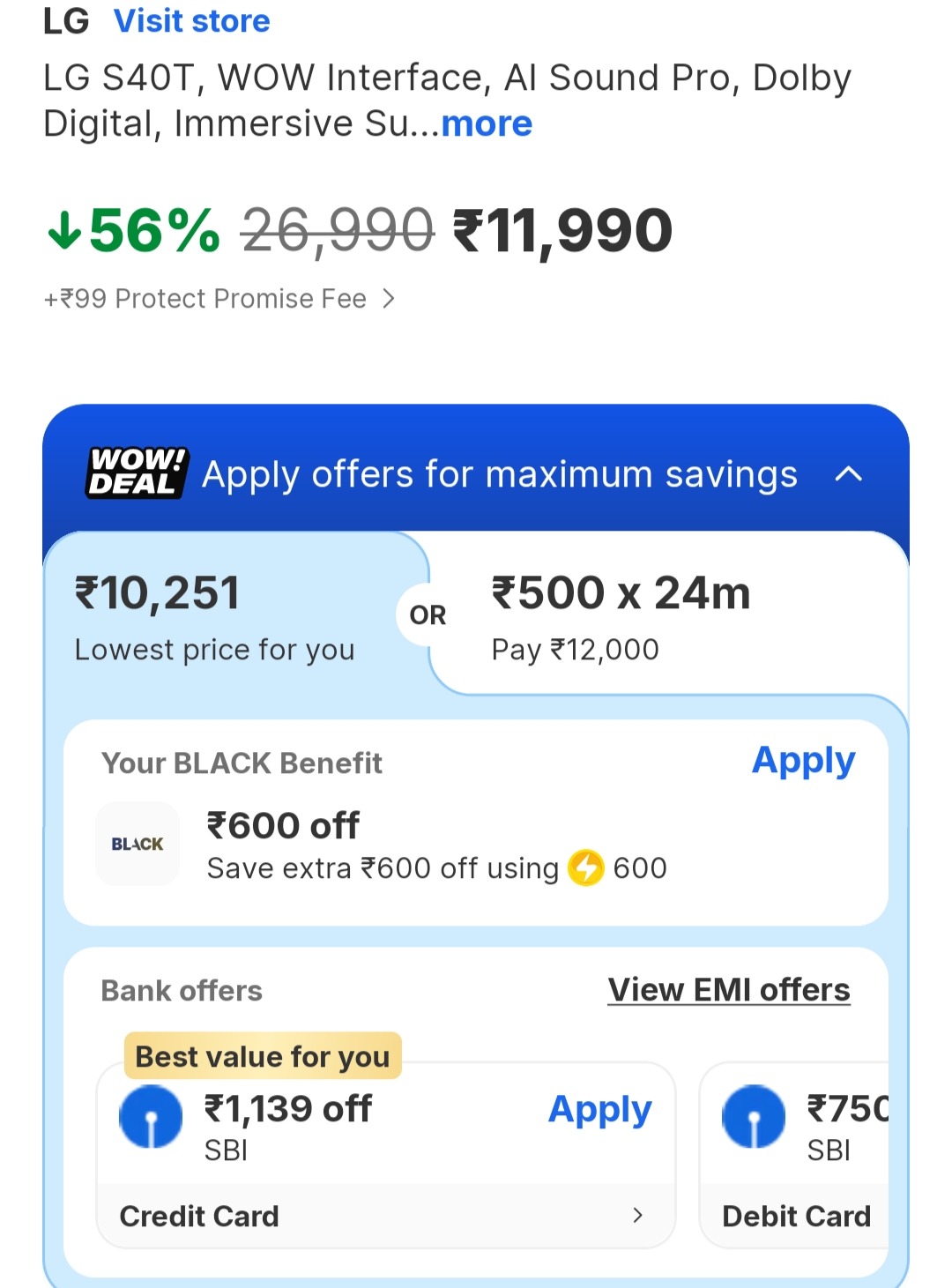Viewport: 952px width, 1288px height.
Task: Apply the ₹1,139 off SBI offer
Action: coord(599,1109)
